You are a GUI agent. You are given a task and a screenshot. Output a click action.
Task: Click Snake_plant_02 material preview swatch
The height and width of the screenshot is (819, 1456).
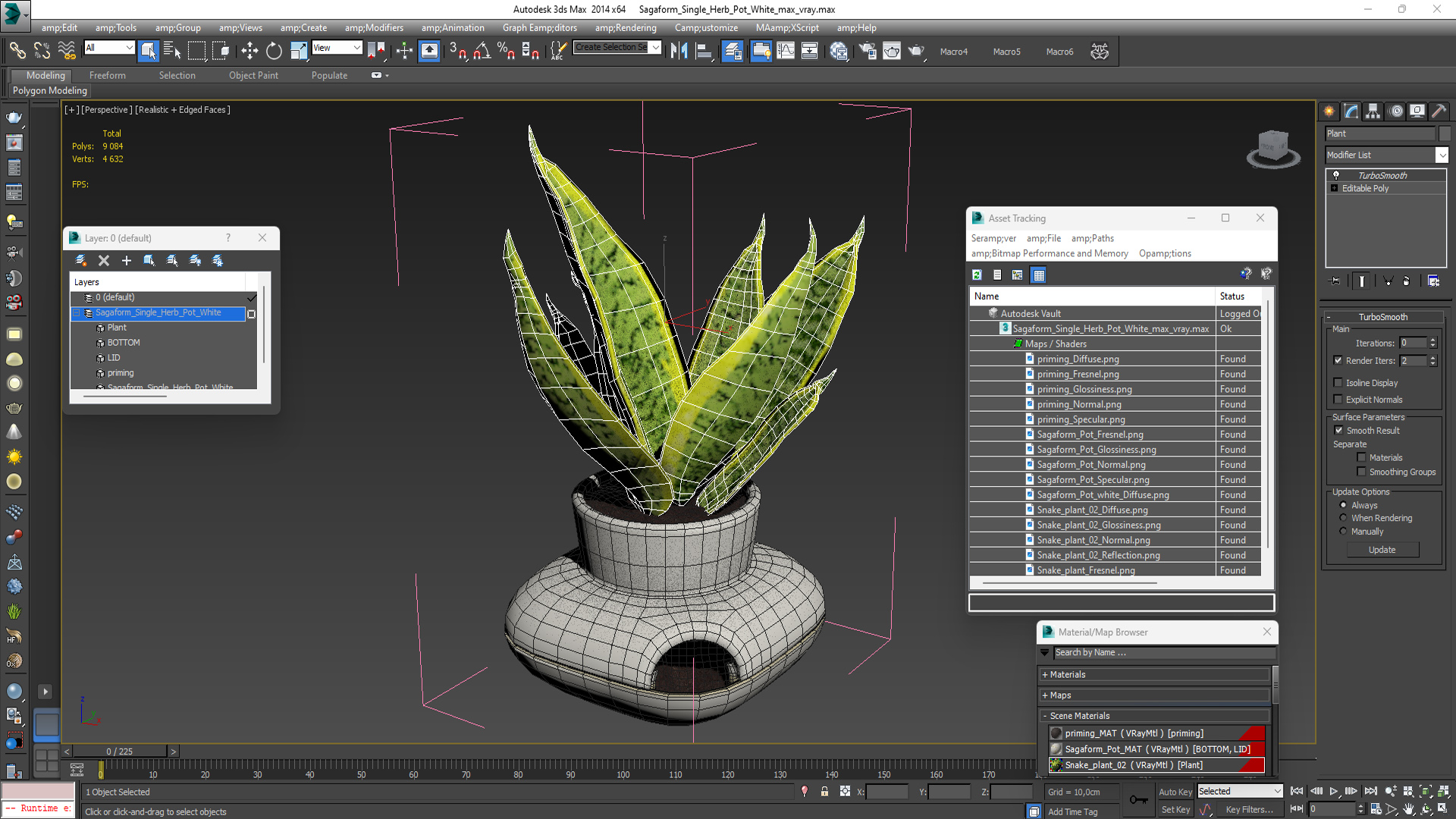coord(1056,765)
